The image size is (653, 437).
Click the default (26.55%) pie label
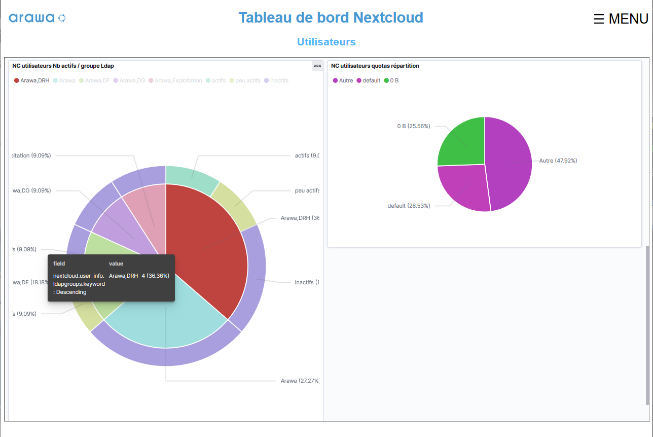click(x=409, y=206)
